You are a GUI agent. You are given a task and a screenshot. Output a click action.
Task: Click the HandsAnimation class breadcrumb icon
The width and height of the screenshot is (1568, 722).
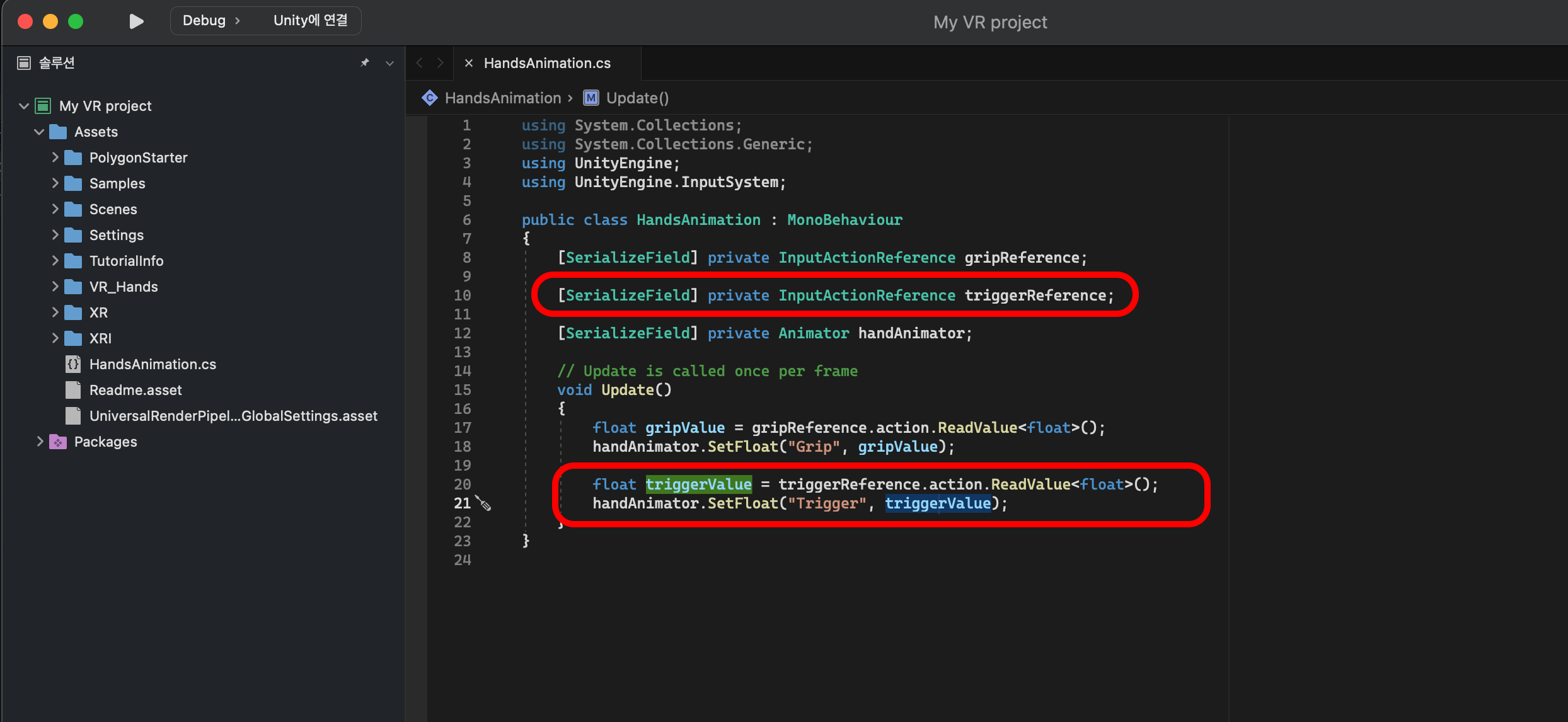pyautogui.click(x=430, y=98)
